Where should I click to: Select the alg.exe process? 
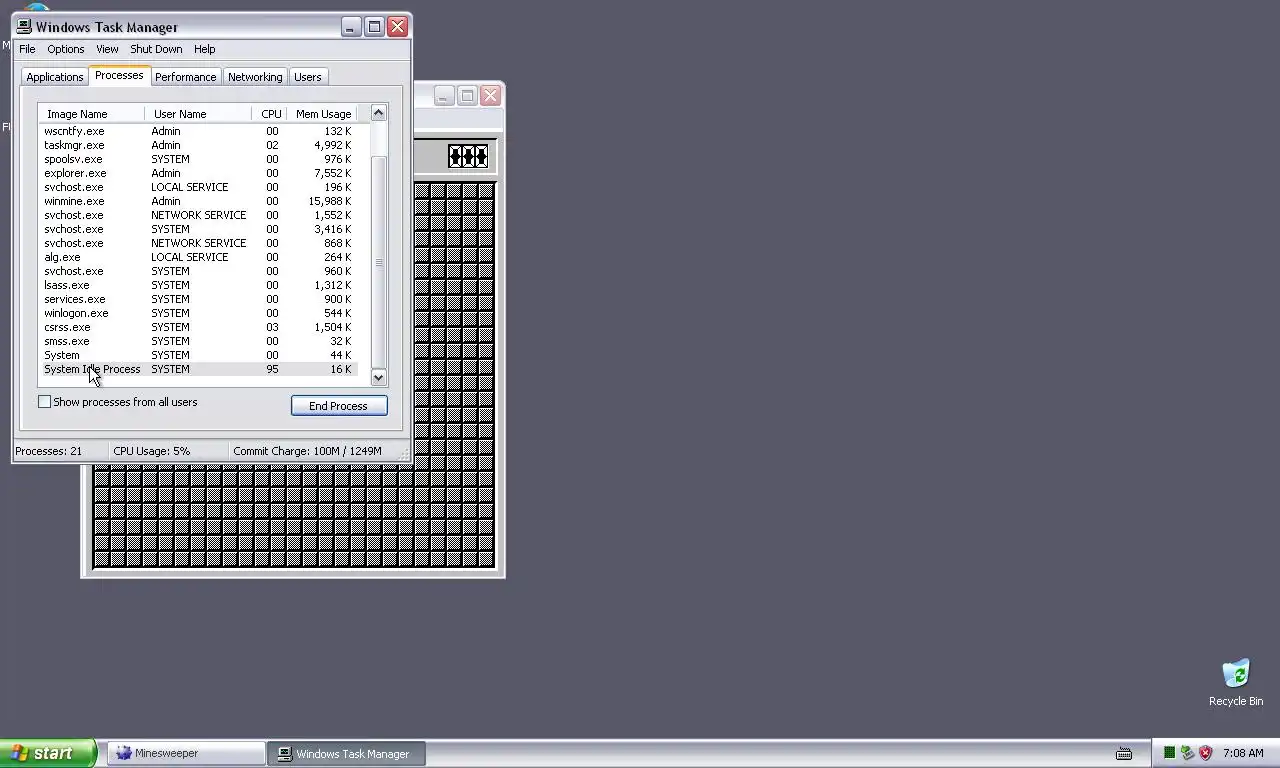click(x=198, y=257)
